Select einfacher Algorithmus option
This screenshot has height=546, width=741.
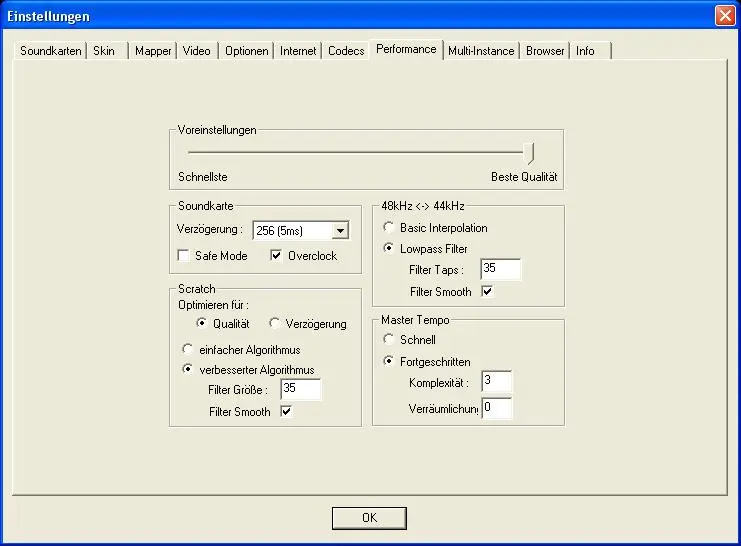pos(187,350)
